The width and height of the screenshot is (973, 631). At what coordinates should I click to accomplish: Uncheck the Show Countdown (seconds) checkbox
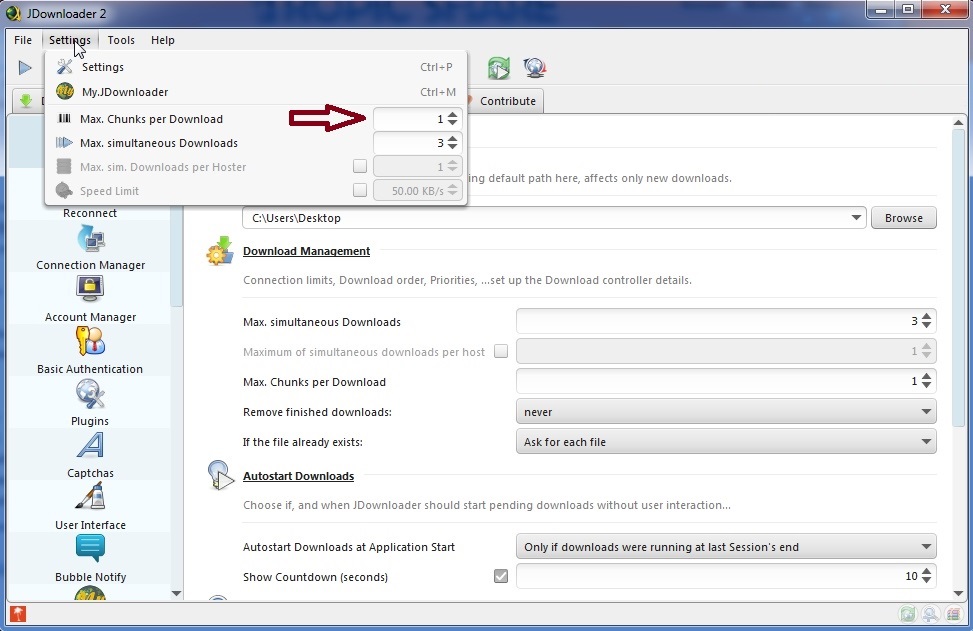(501, 576)
